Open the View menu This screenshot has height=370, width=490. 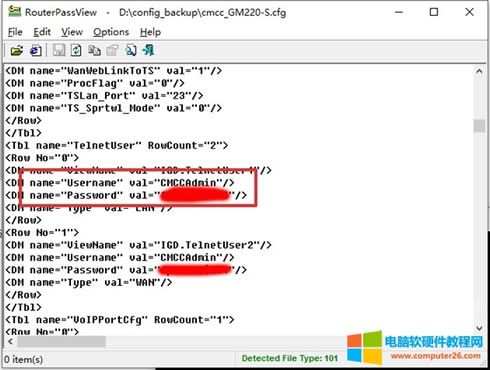[x=72, y=32]
